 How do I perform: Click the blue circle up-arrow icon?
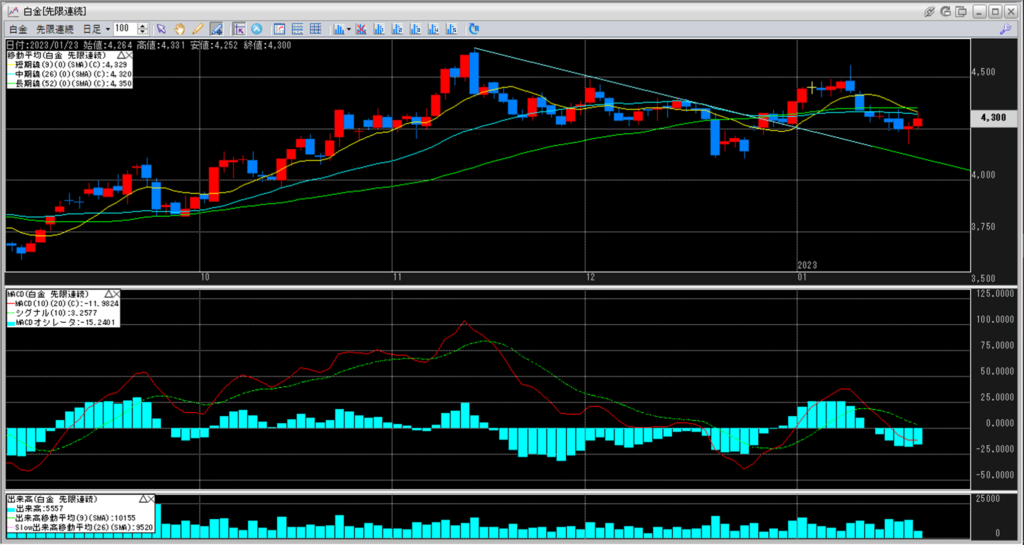coord(257,29)
